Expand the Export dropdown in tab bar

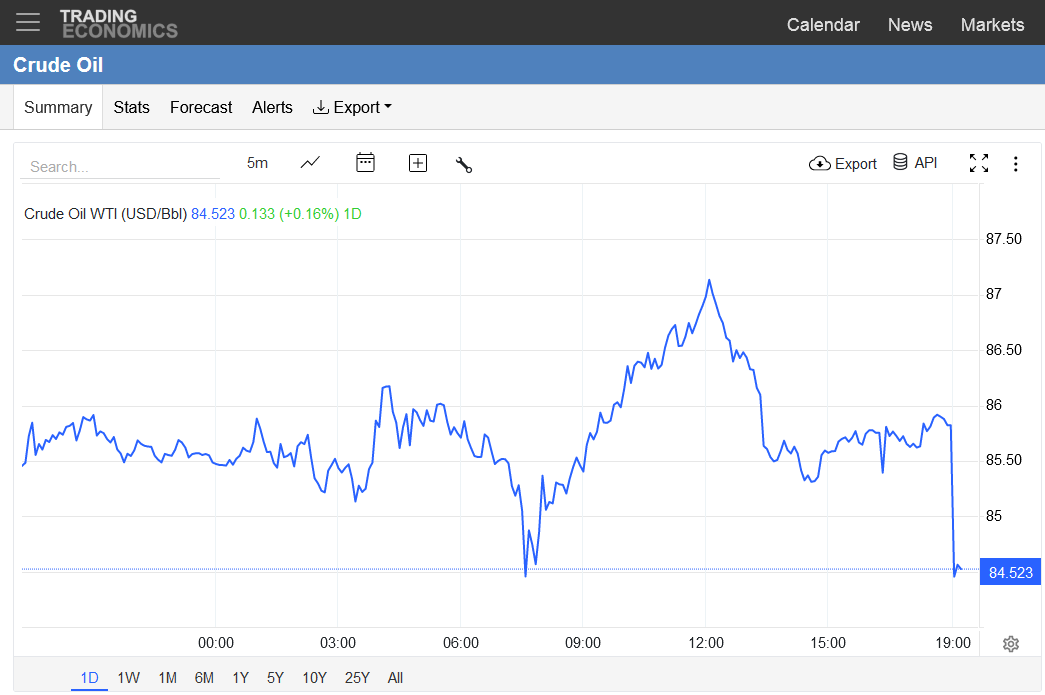tap(352, 107)
